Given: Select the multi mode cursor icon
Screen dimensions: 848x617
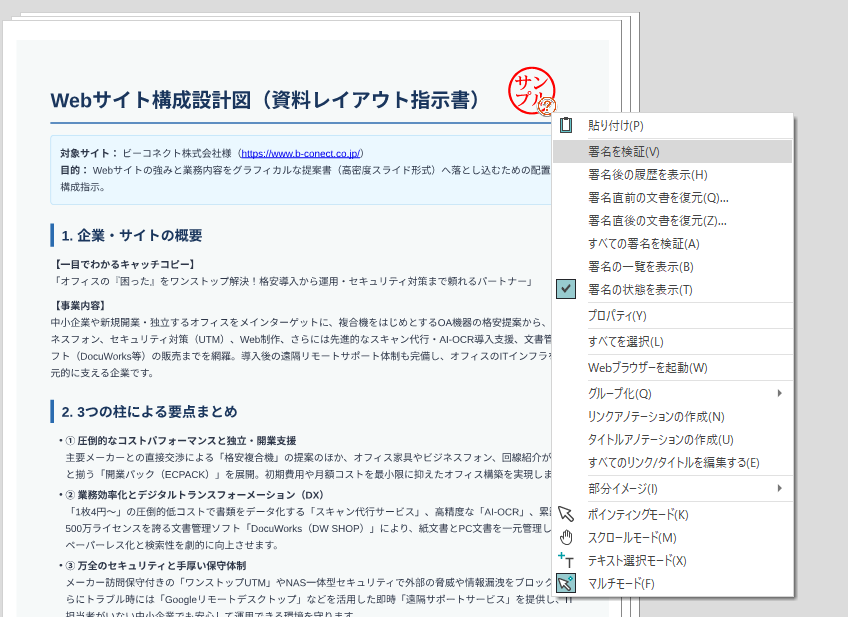Looking at the screenshot, I should 566,583.
